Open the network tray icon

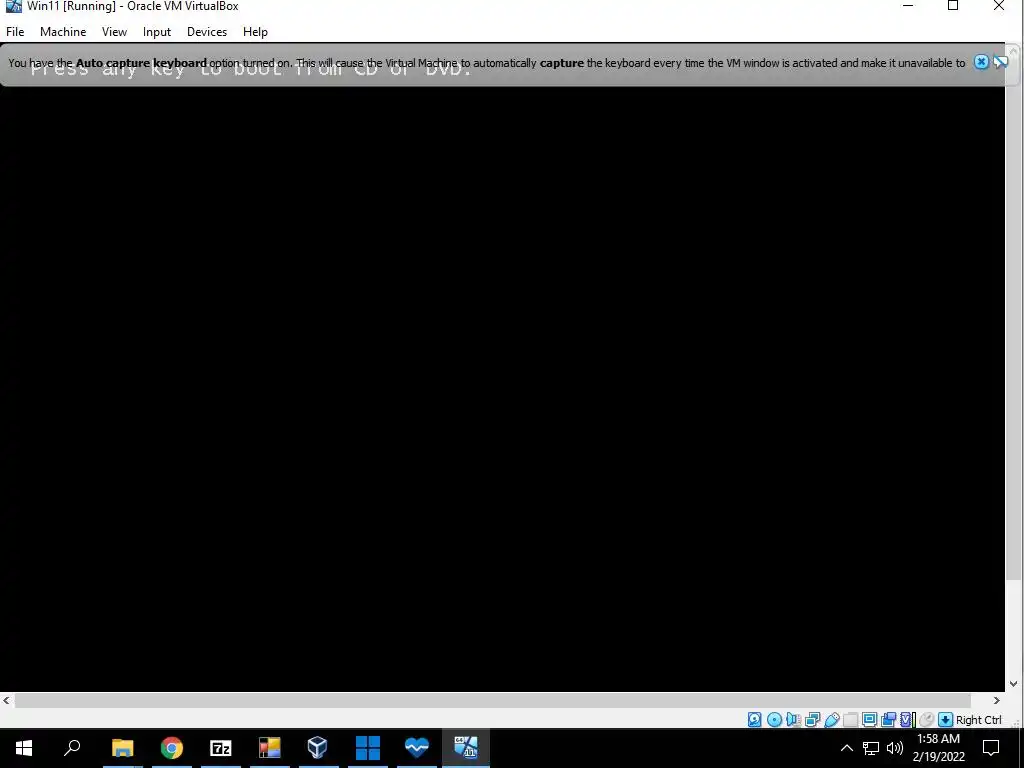(871, 748)
